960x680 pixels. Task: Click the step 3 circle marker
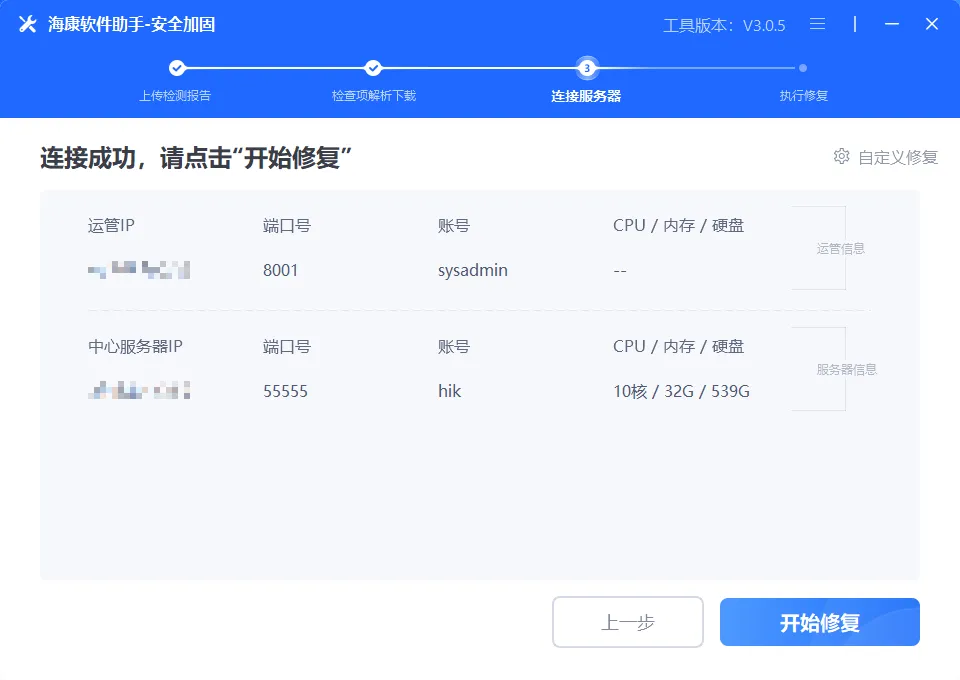click(x=587, y=68)
